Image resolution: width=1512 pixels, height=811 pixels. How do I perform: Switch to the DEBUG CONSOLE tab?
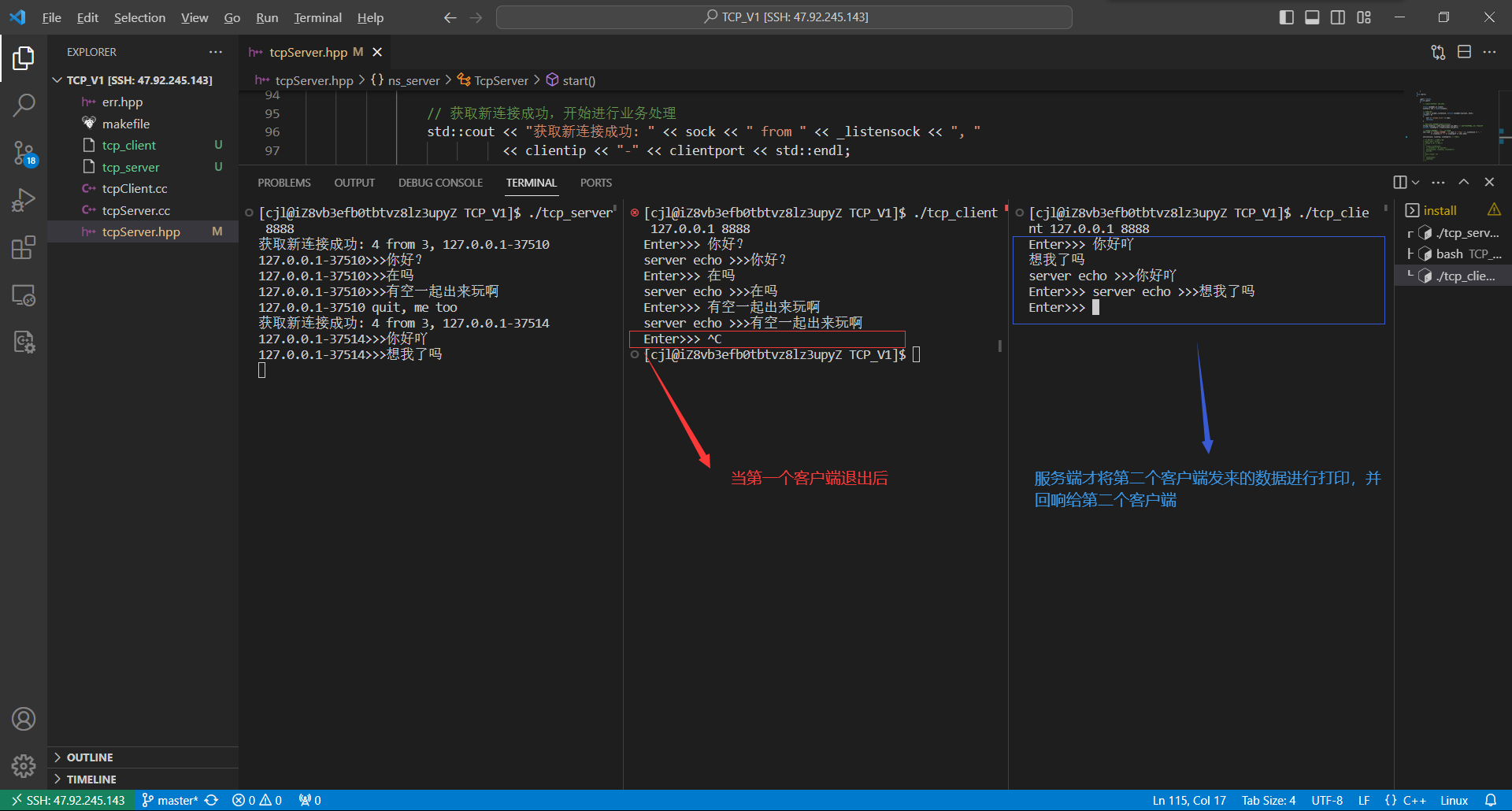(x=440, y=183)
